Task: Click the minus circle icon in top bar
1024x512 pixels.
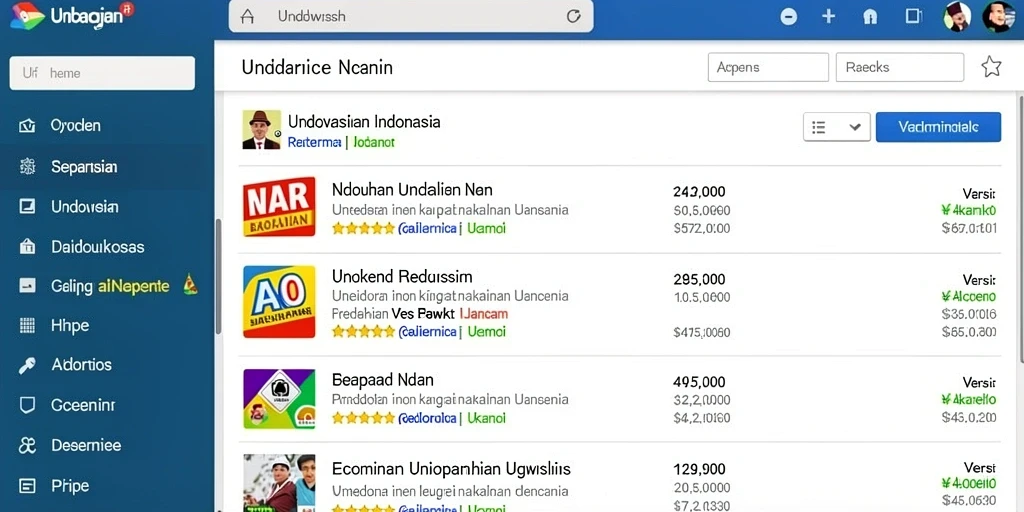Action: (x=789, y=16)
